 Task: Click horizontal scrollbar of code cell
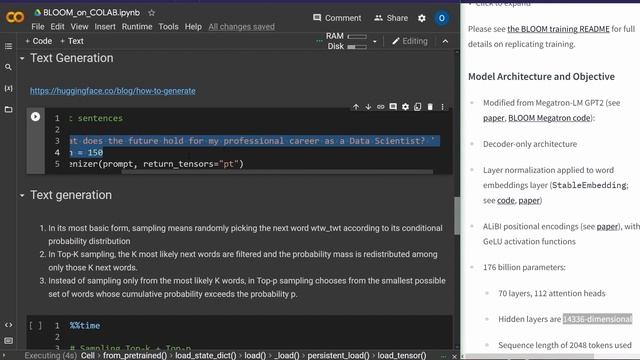pyautogui.click(x=277, y=172)
